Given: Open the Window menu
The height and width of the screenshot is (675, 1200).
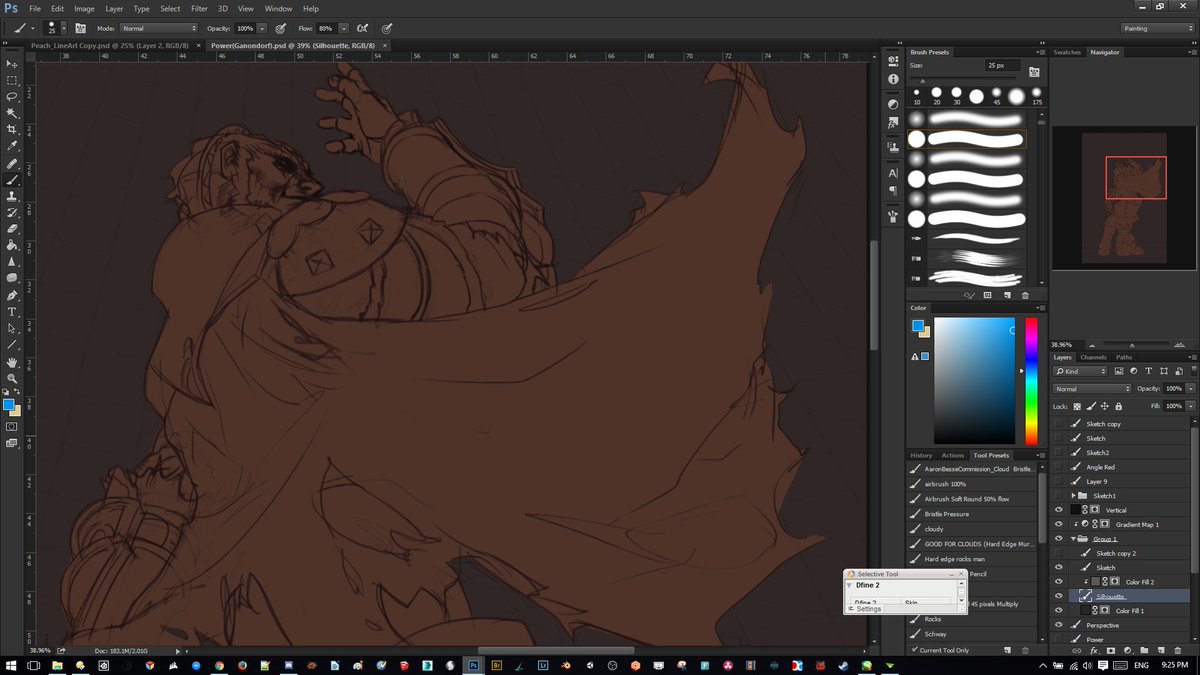Looking at the screenshot, I should point(279,8).
